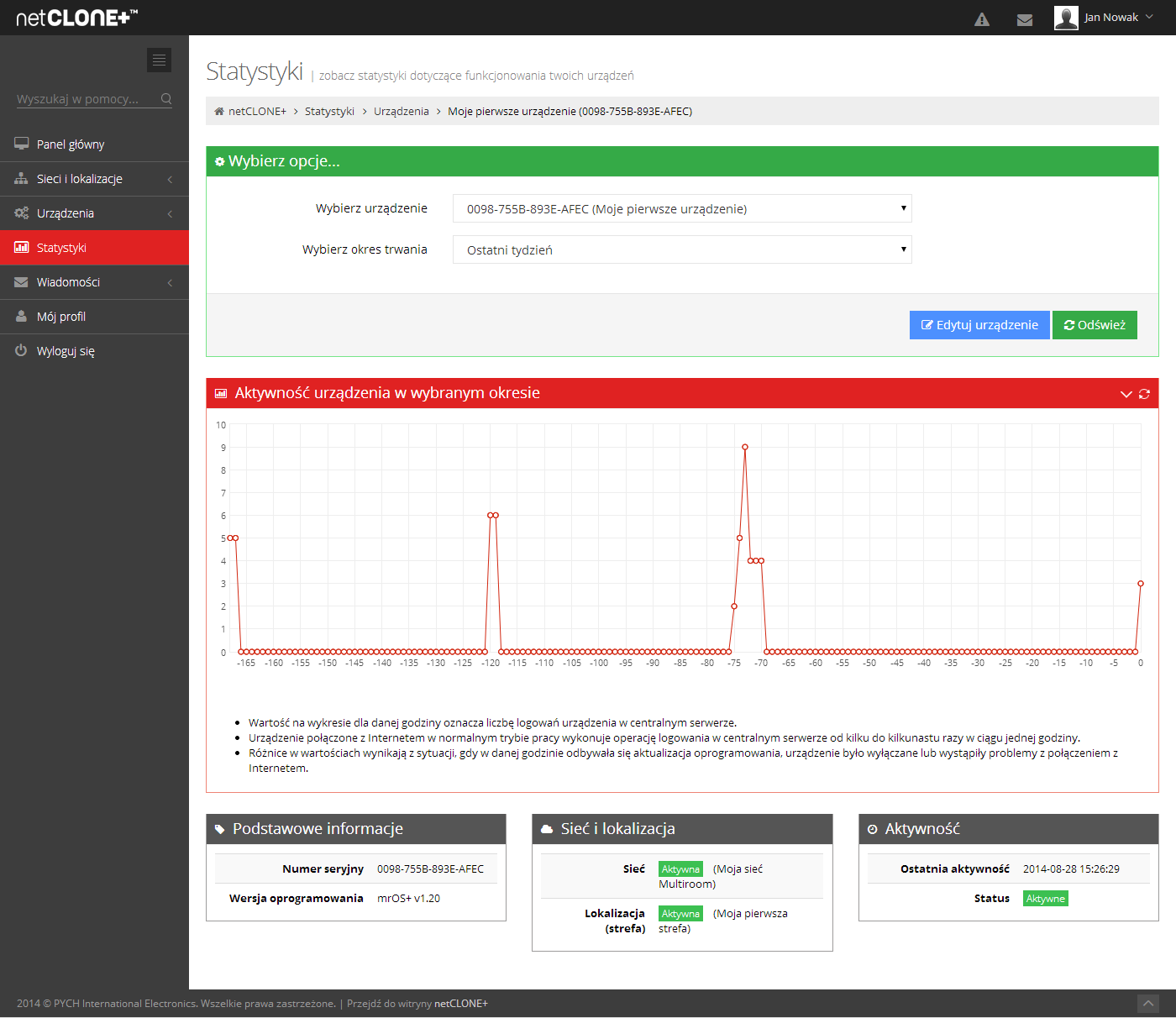The image size is (1176, 1018).
Task: Click the Mój profil person icon
Action: 21,316
